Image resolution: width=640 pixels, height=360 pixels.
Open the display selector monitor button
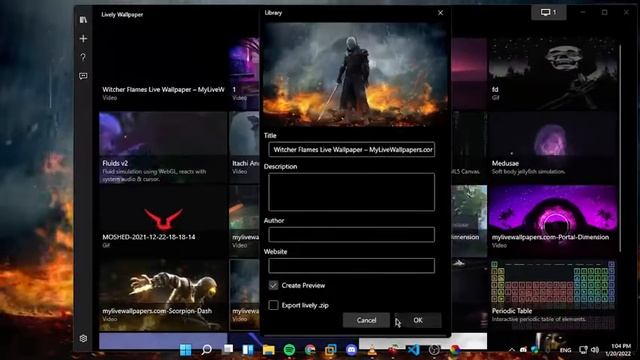pos(549,12)
